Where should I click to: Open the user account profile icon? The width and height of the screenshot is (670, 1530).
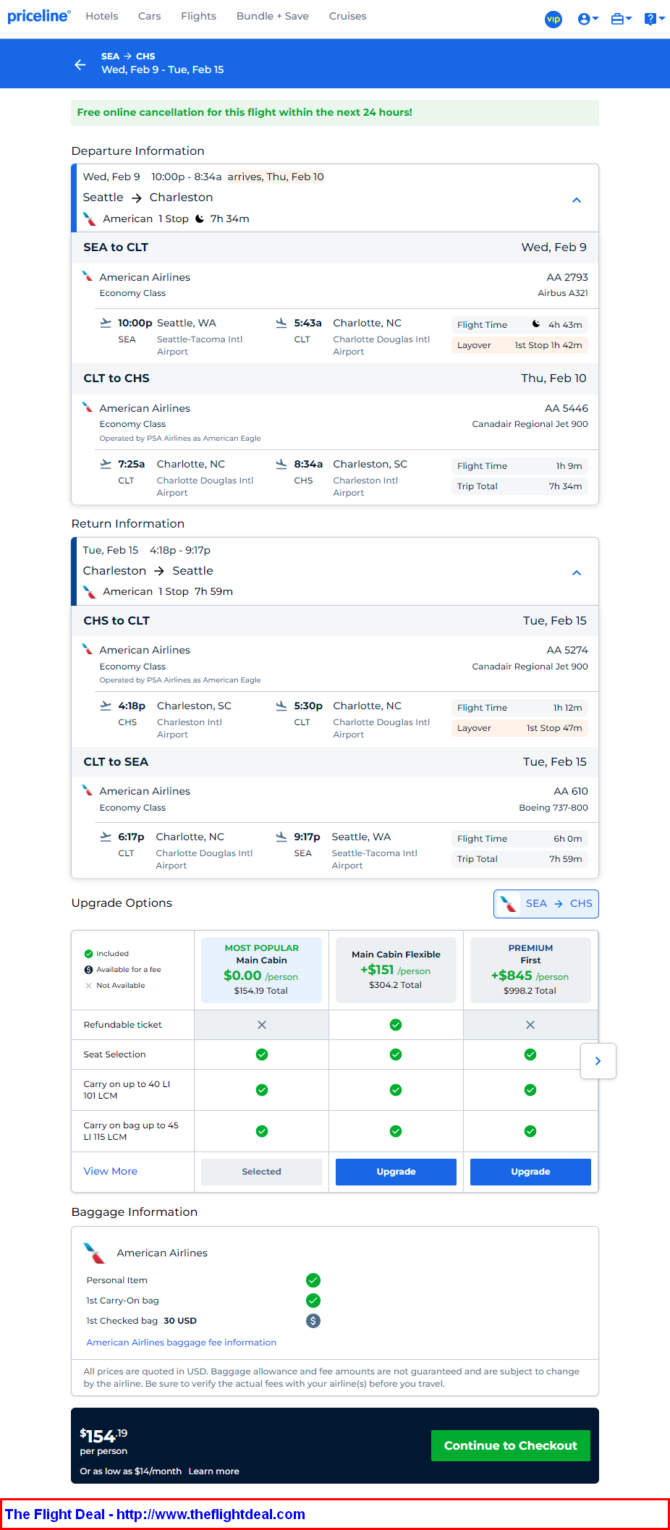[x=587, y=19]
